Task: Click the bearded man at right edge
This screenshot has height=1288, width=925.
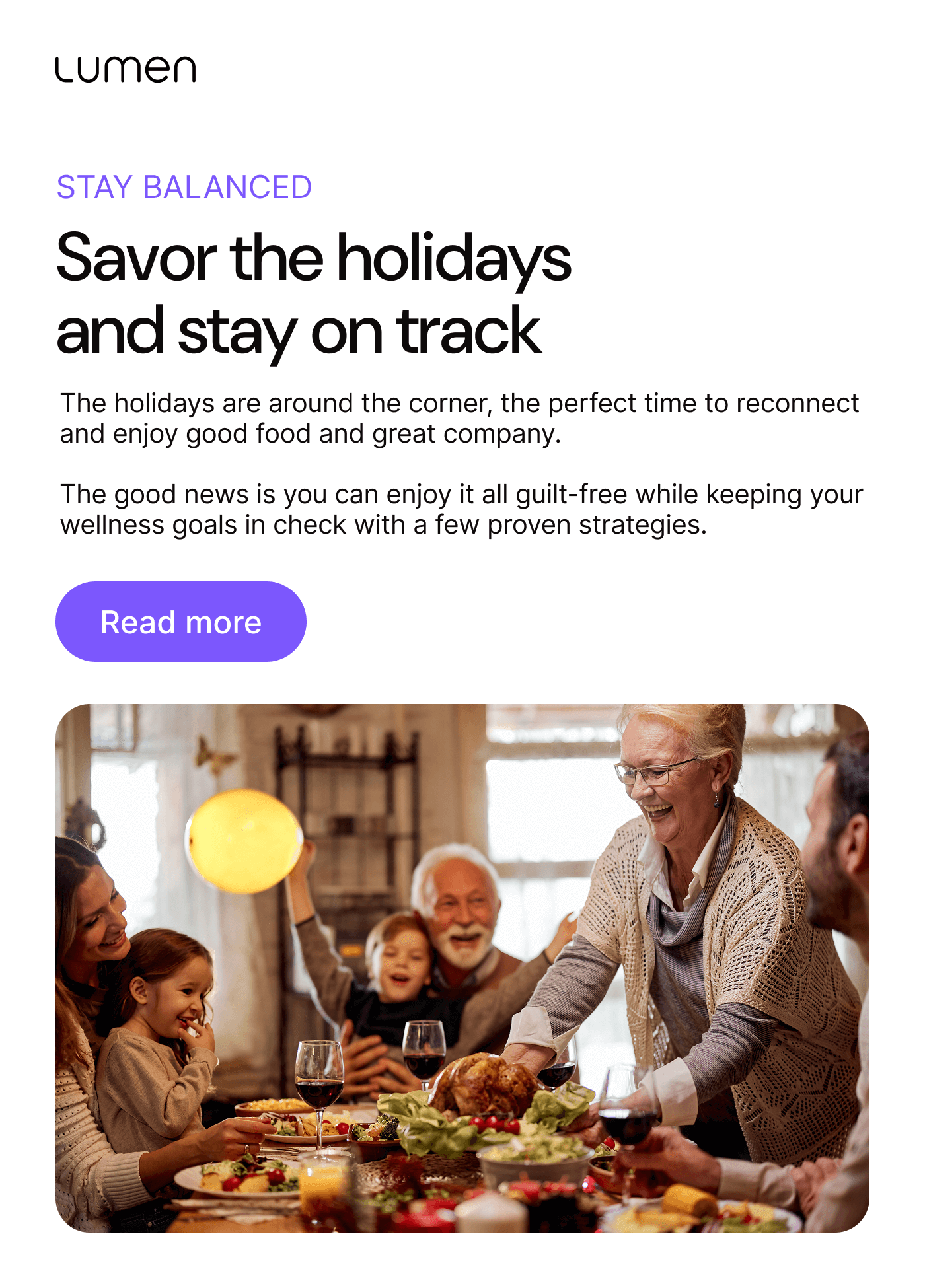Action: [x=836, y=978]
